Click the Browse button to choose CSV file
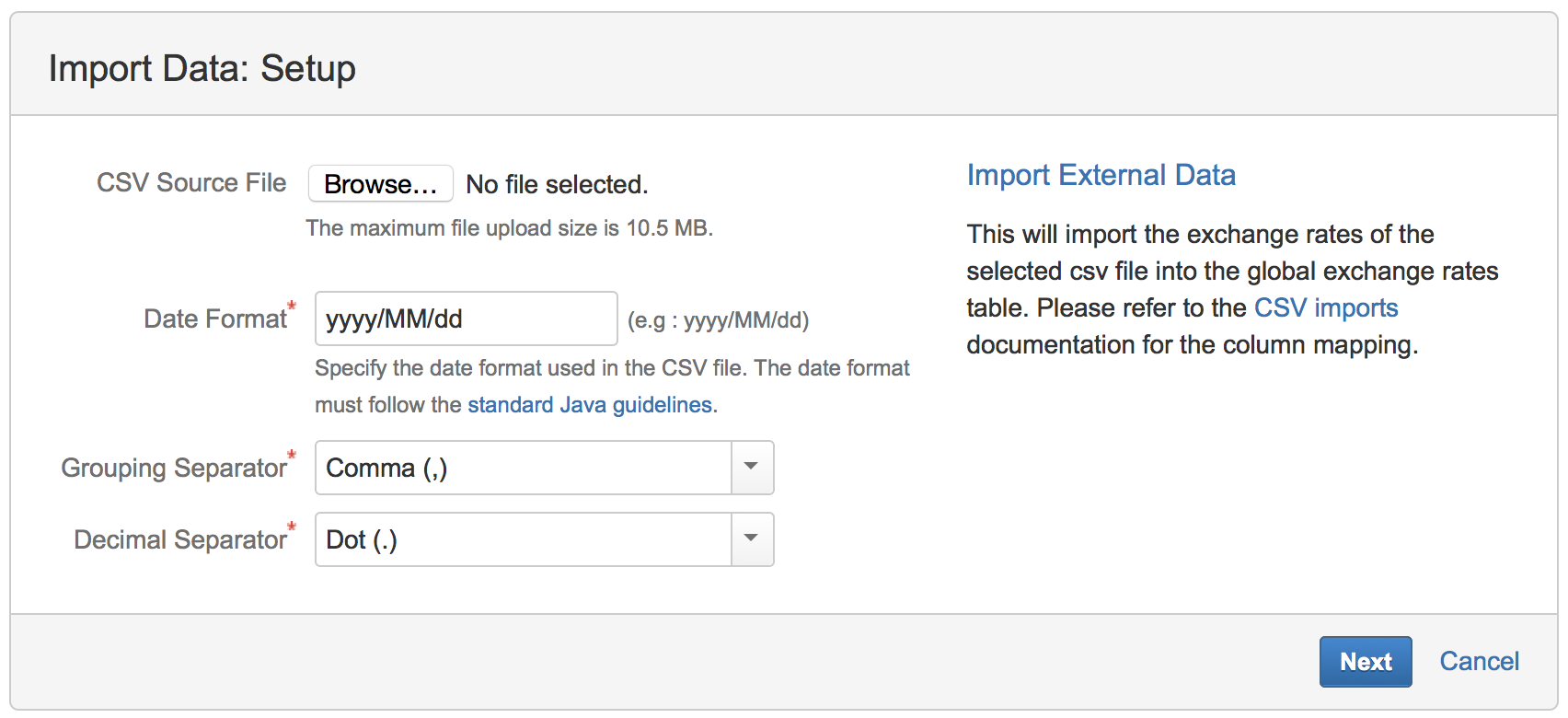The image size is (1568, 718). 380,183
